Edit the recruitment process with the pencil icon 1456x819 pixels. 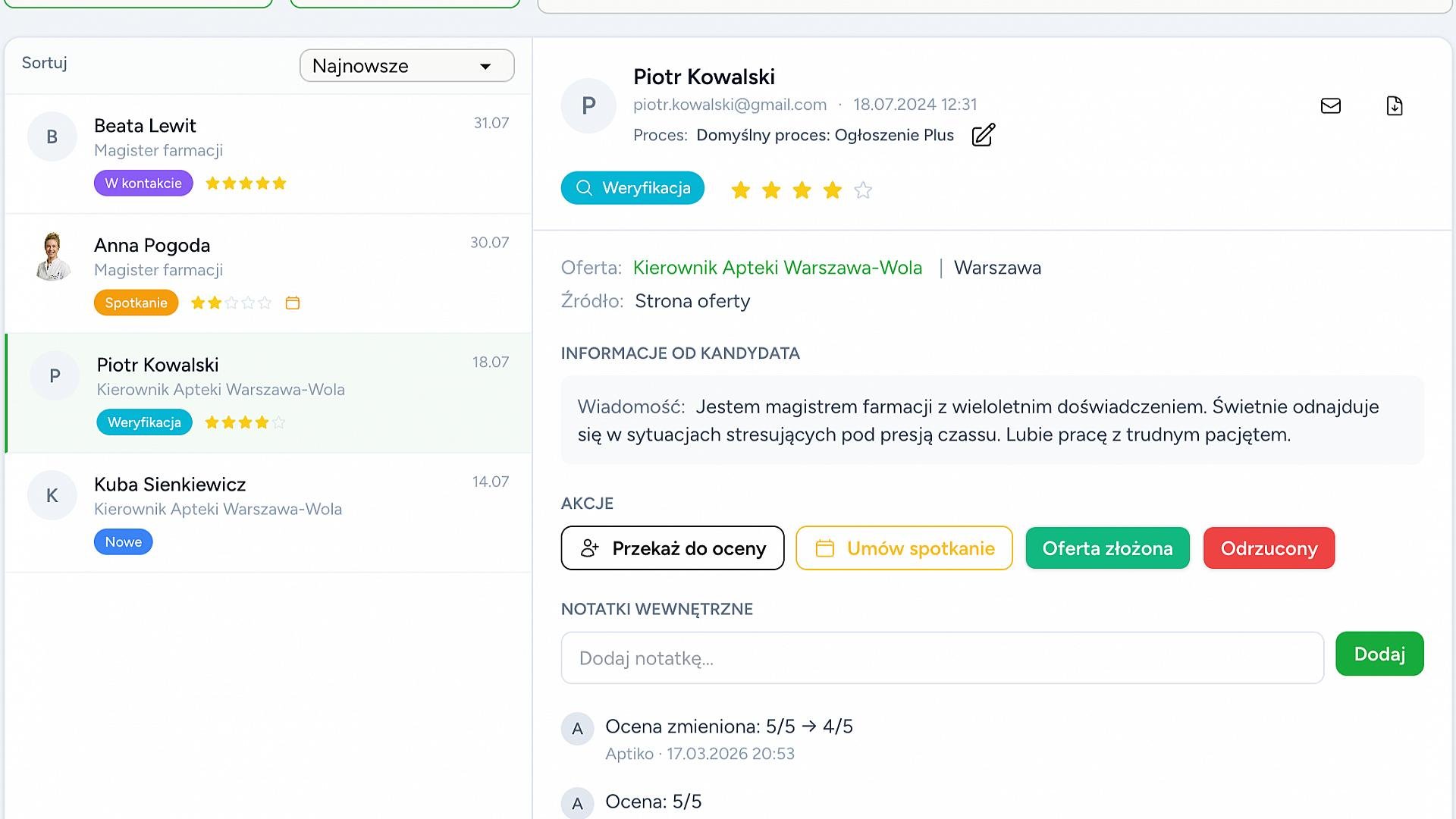point(983,135)
